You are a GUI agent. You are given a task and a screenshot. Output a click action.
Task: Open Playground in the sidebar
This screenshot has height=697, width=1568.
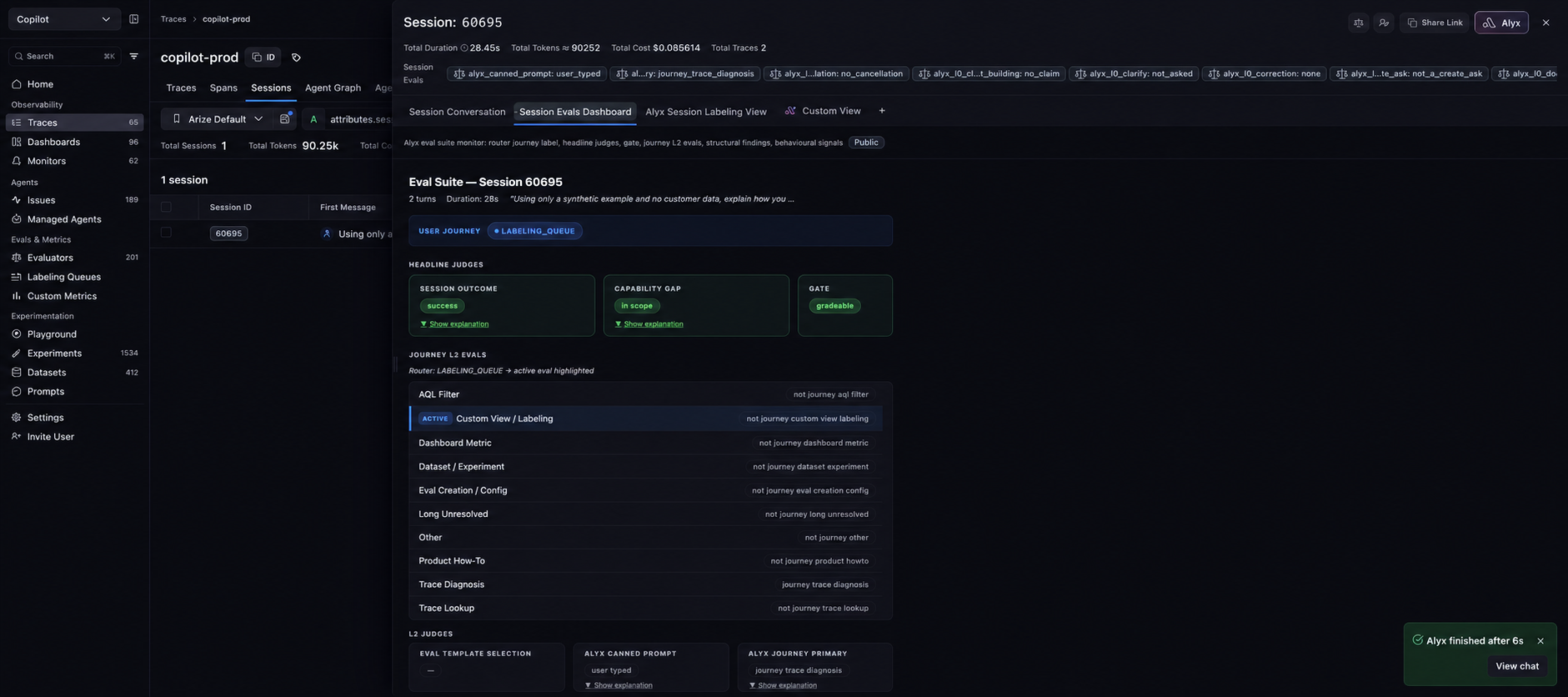[x=75, y=334]
